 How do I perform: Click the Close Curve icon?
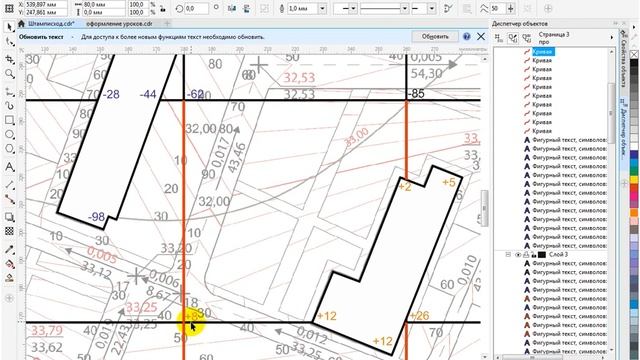tap(448, 8)
